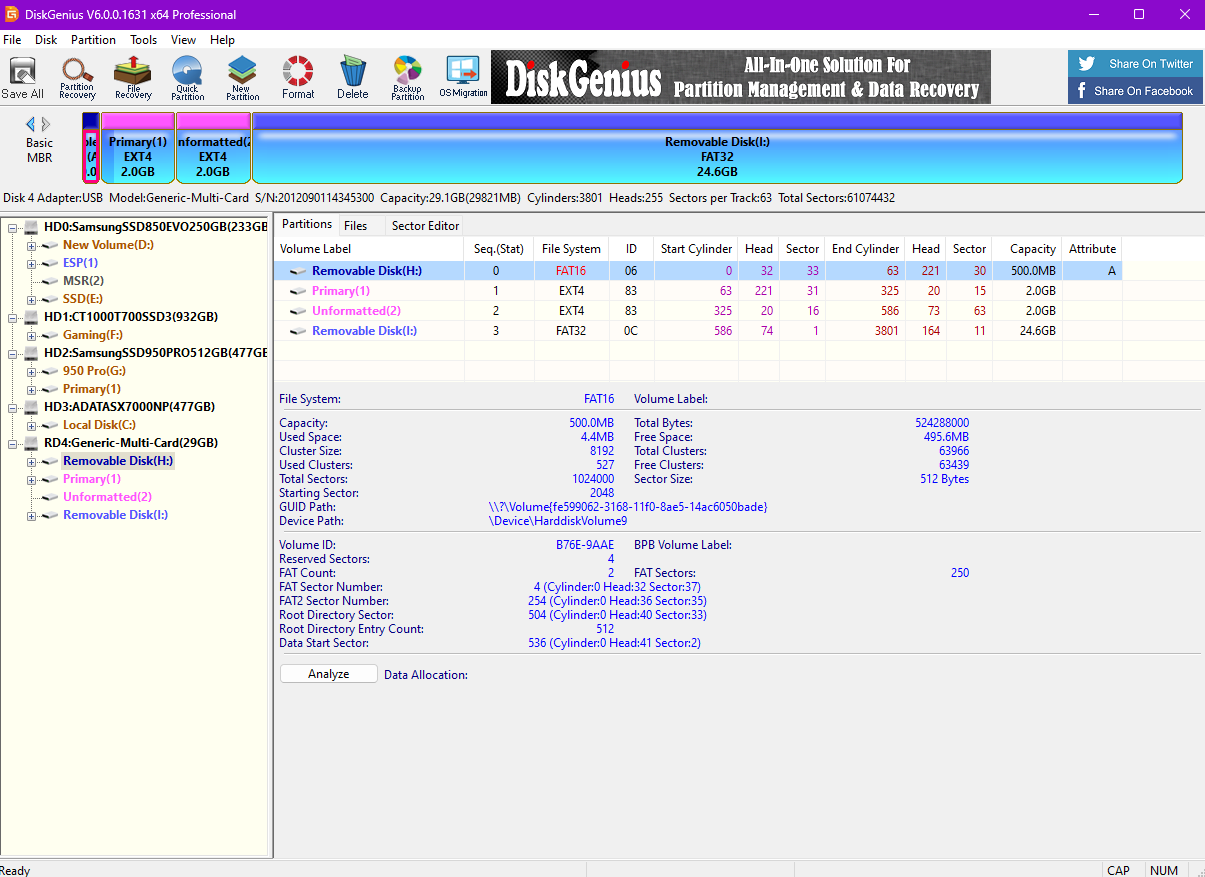1205x877 pixels.
Task: Click the Save All icon
Action: pyautogui.click(x=22, y=77)
